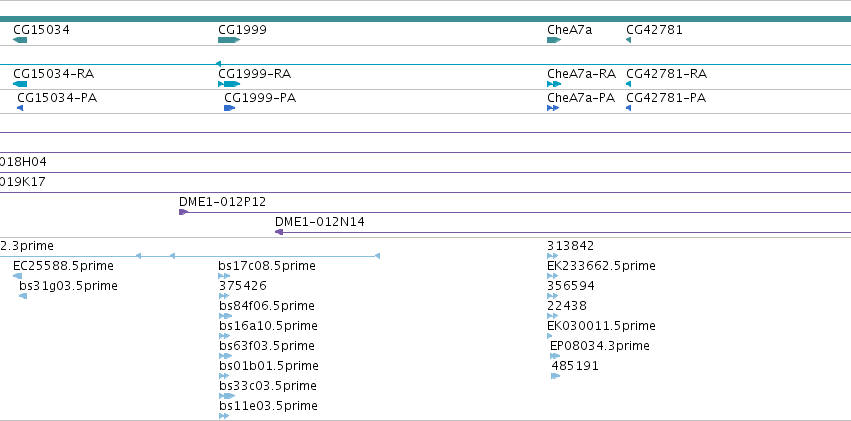Image resolution: width=851 pixels, height=421 pixels.
Task: Click the EC25588.5prime EST glyph
Action: [x=17, y=276]
